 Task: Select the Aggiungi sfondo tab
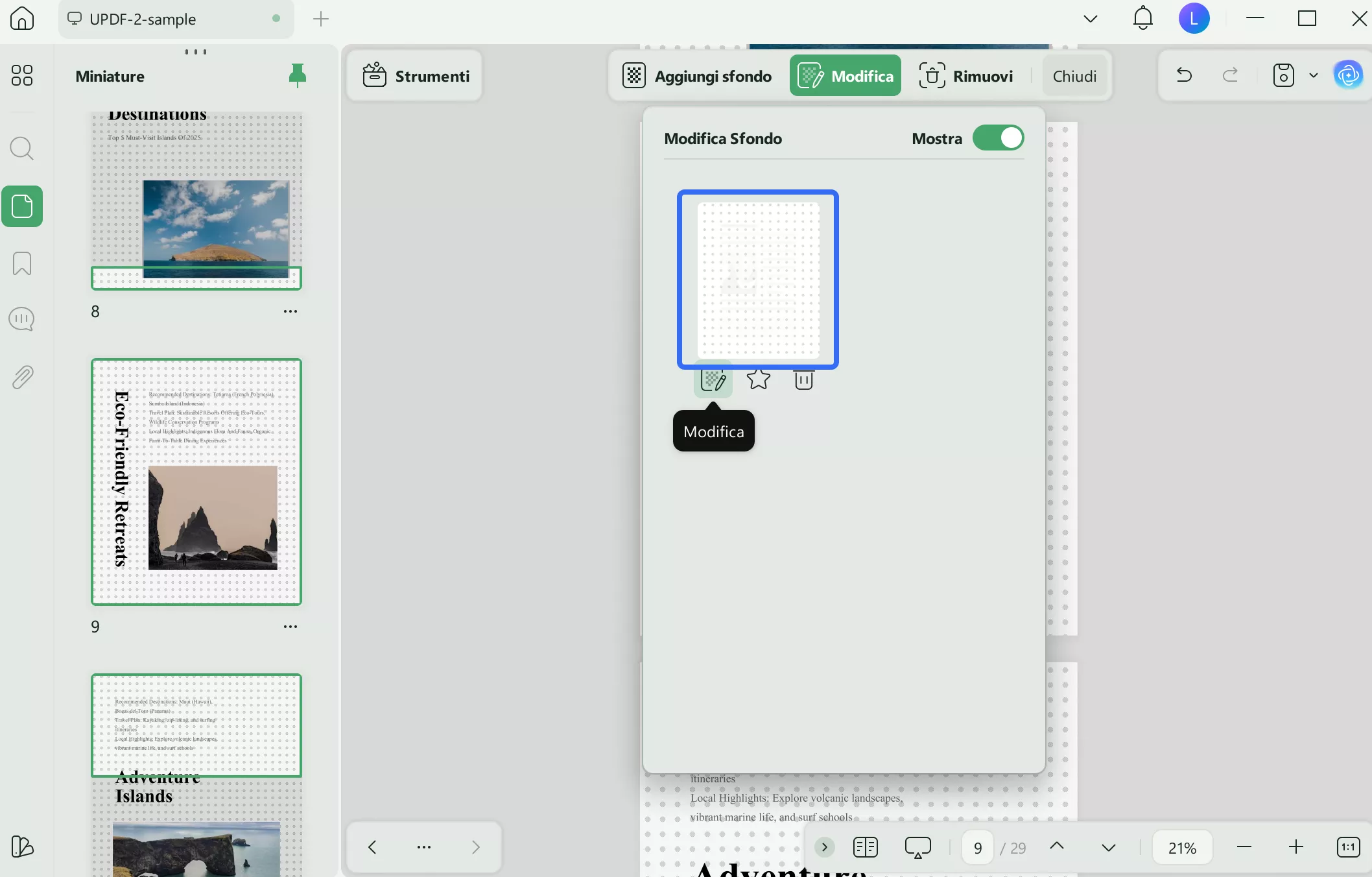click(x=698, y=76)
